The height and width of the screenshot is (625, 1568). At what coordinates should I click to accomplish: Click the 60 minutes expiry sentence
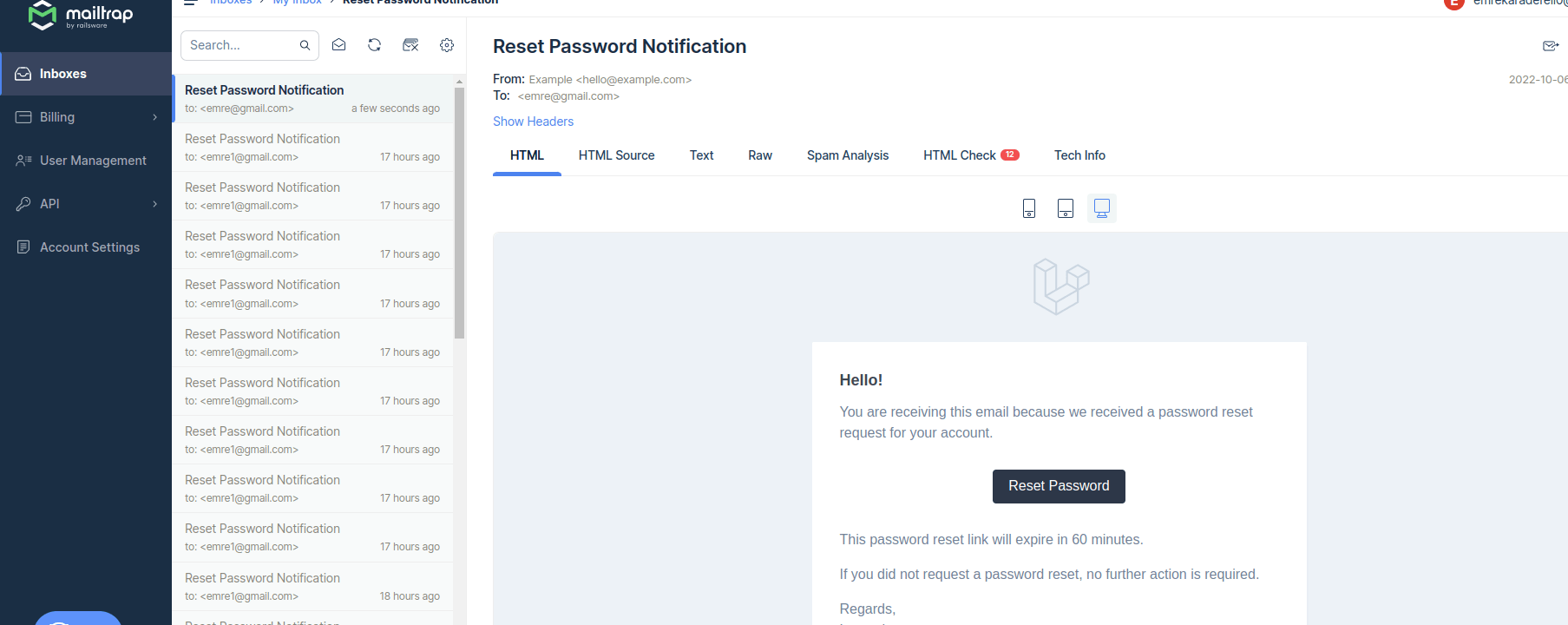coord(991,540)
